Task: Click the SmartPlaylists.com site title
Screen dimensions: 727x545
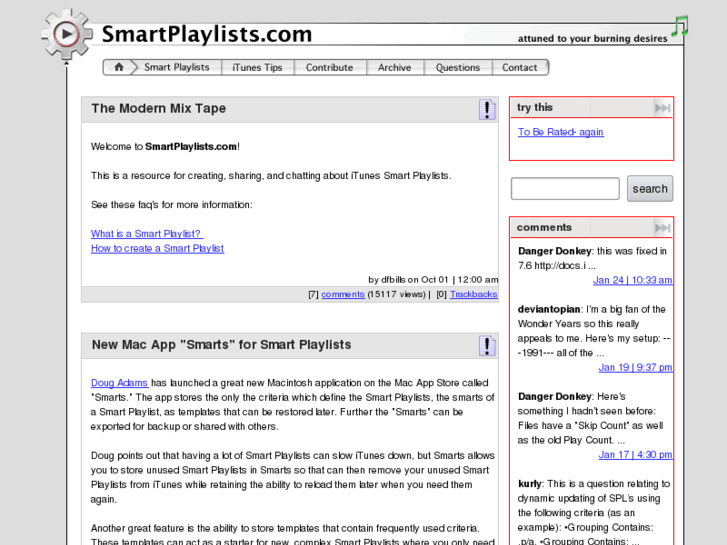Action: (x=207, y=34)
